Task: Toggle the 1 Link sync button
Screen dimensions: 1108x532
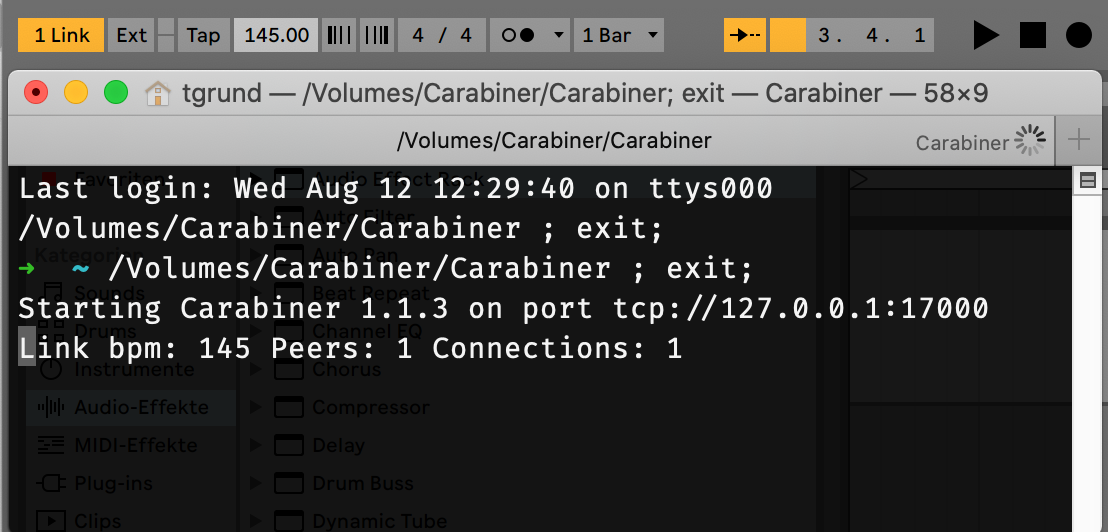Action: pos(61,35)
